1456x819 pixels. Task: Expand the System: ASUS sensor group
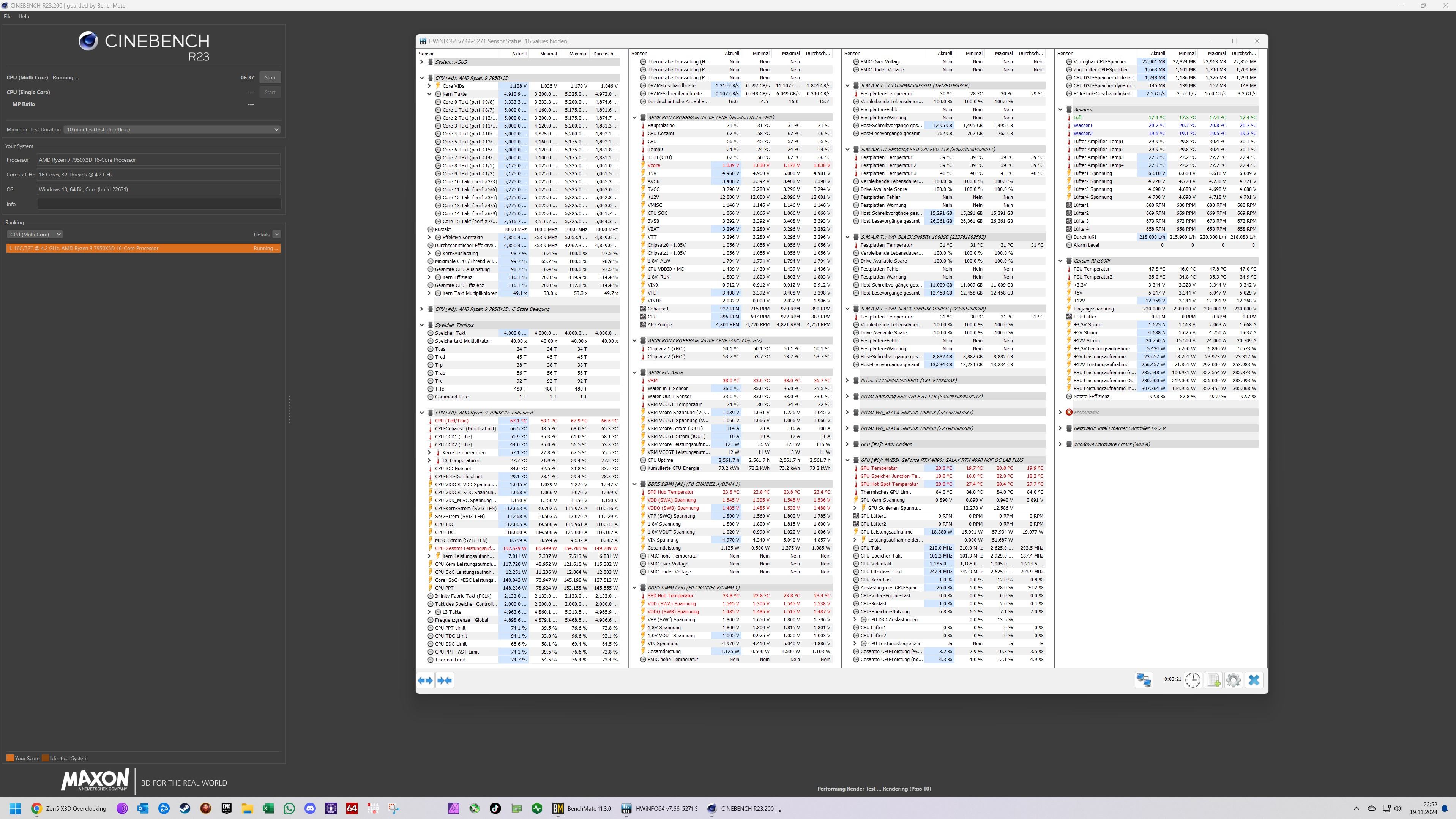[x=422, y=62]
